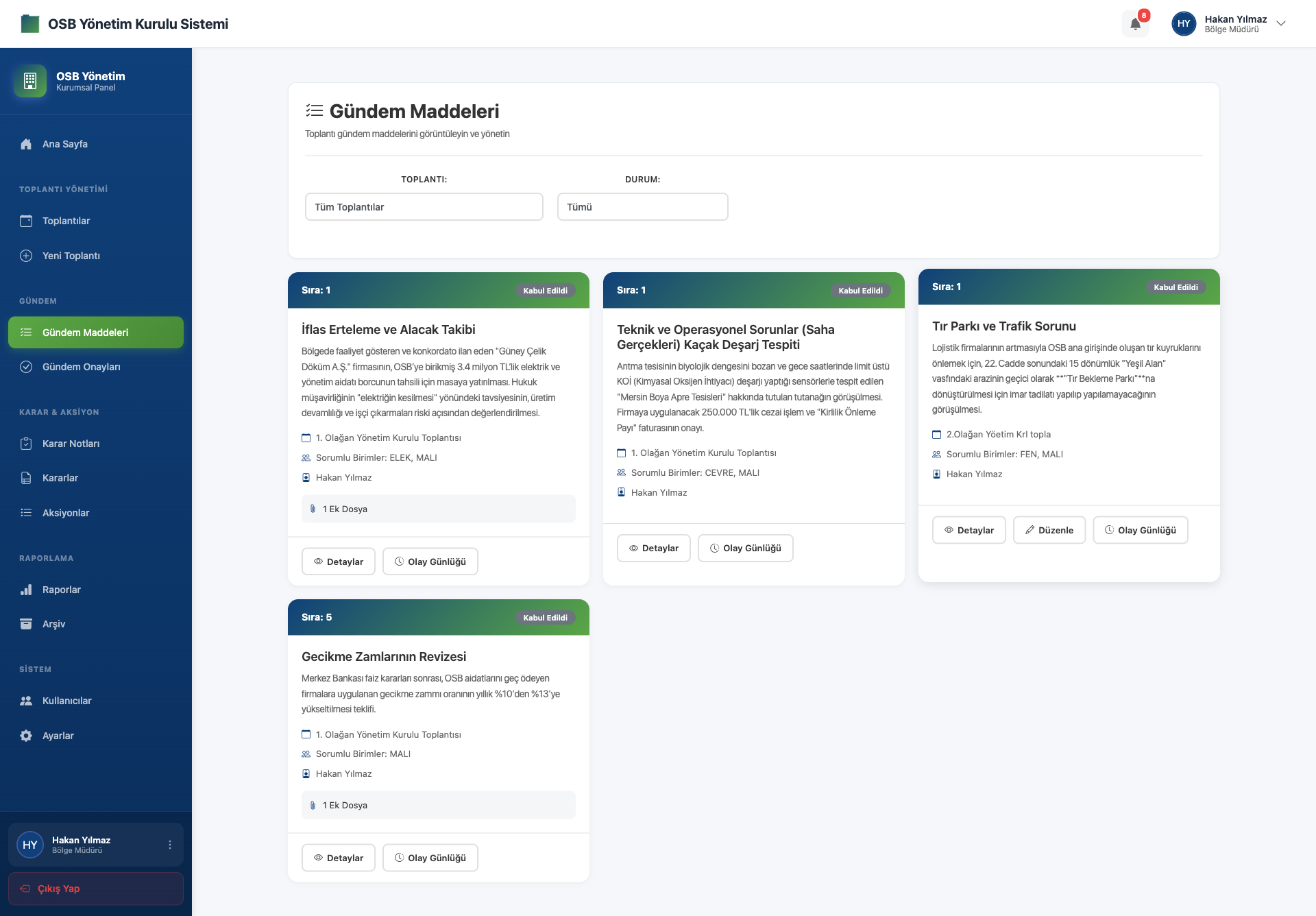Open the user menu chevron next to Hakan Yılmaz

pyautogui.click(x=1280, y=23)
